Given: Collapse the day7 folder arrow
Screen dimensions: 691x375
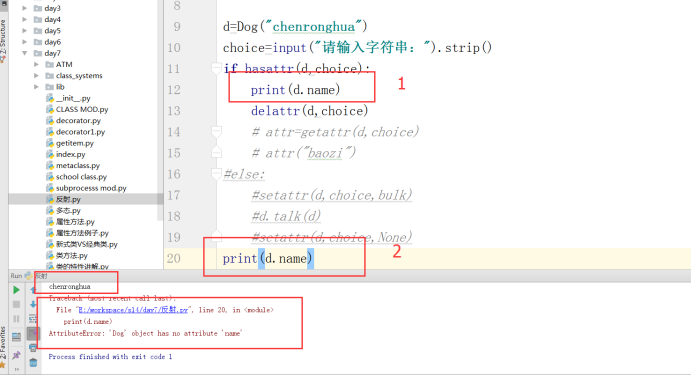Looking at the screenshot, I should coord(25,53).
